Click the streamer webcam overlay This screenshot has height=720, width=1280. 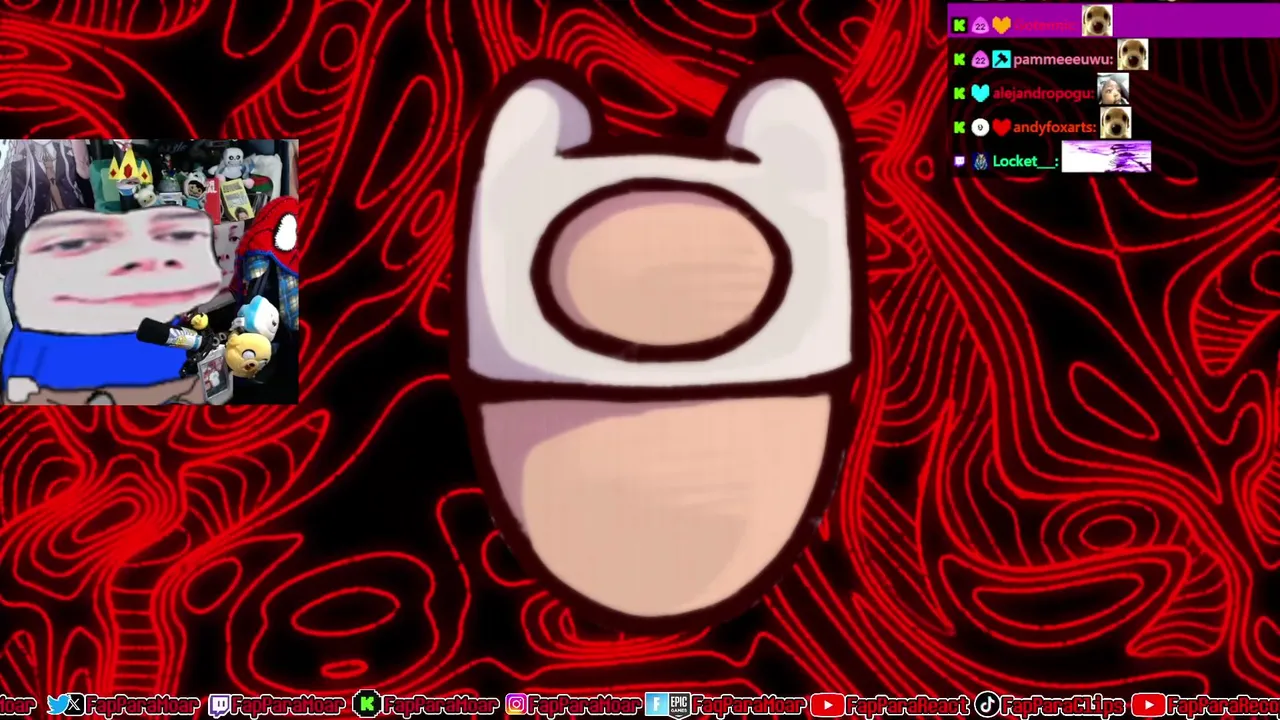[x=149, y=272]
